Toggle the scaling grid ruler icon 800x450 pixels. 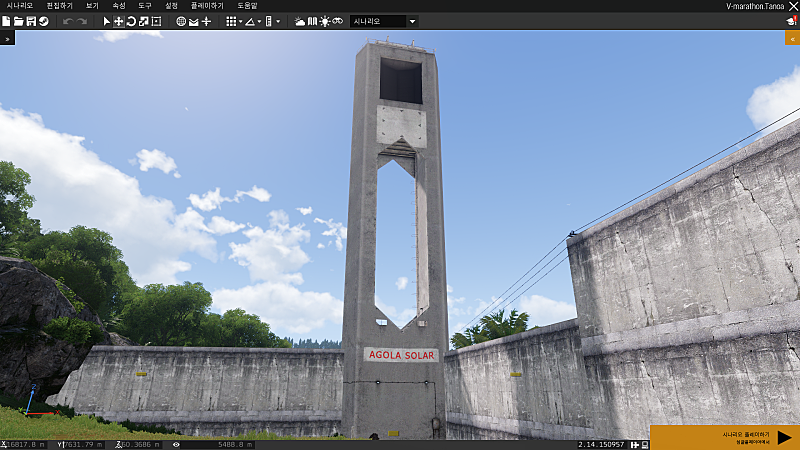click(269, 21)
